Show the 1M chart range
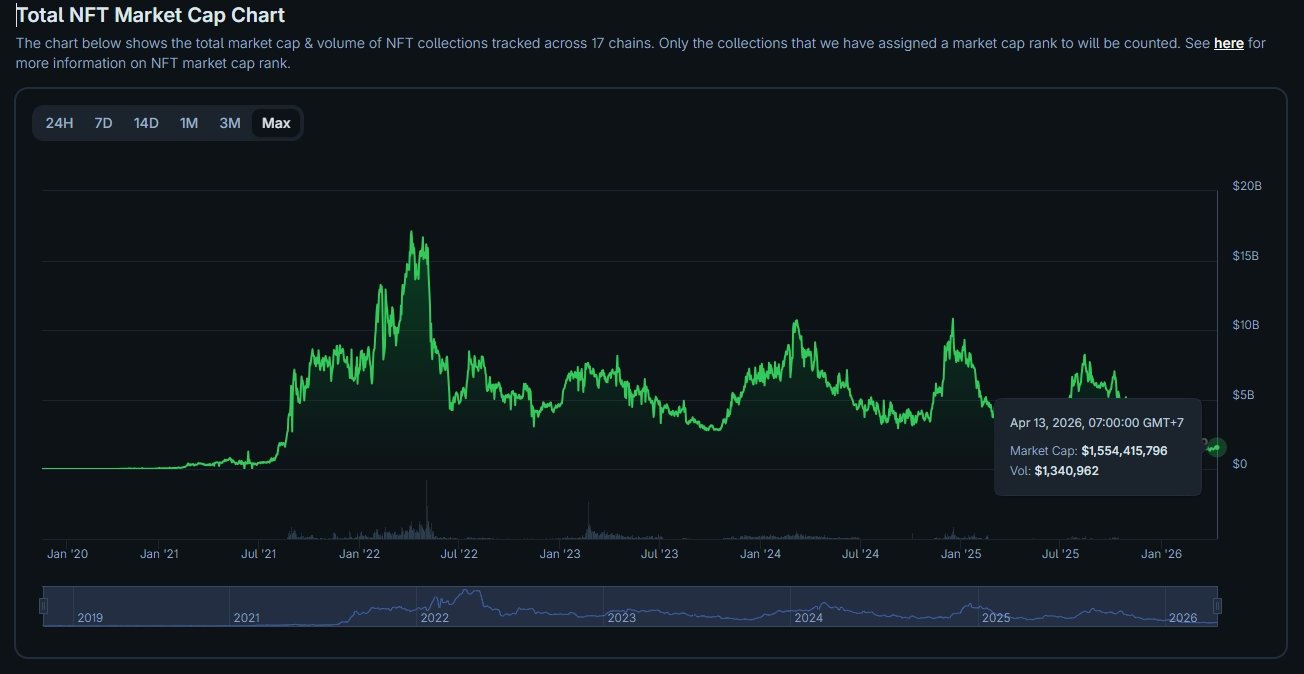This screenshot has height=674, width=1304. coord(189,123)
